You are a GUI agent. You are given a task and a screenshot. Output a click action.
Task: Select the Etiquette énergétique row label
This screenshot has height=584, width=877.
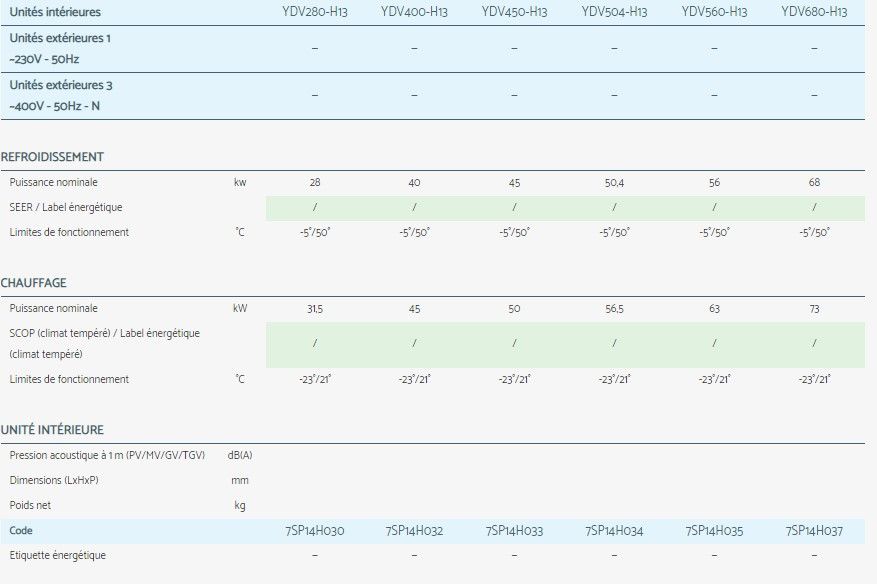pos(57,555)
